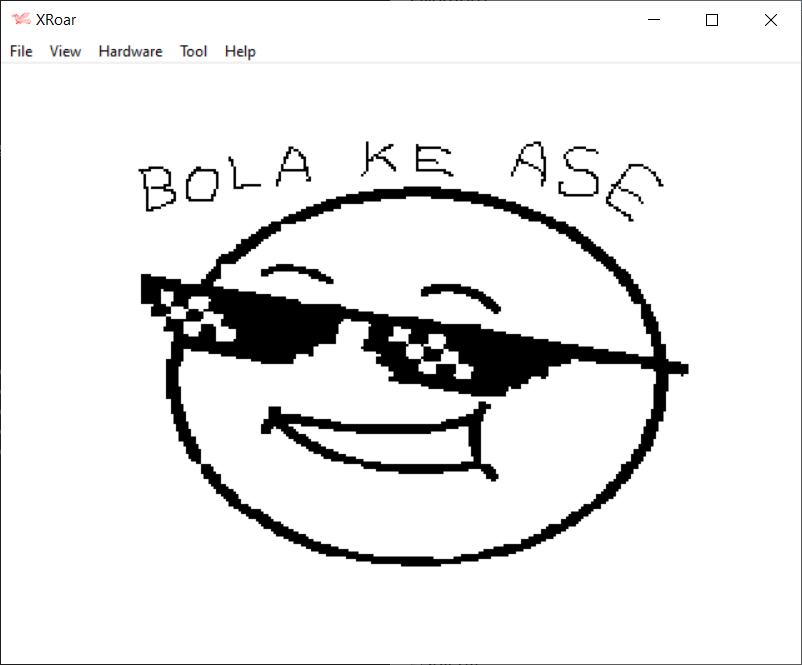Expand the Tool menu
Viewport: 802px width, 665px height.
193,51
